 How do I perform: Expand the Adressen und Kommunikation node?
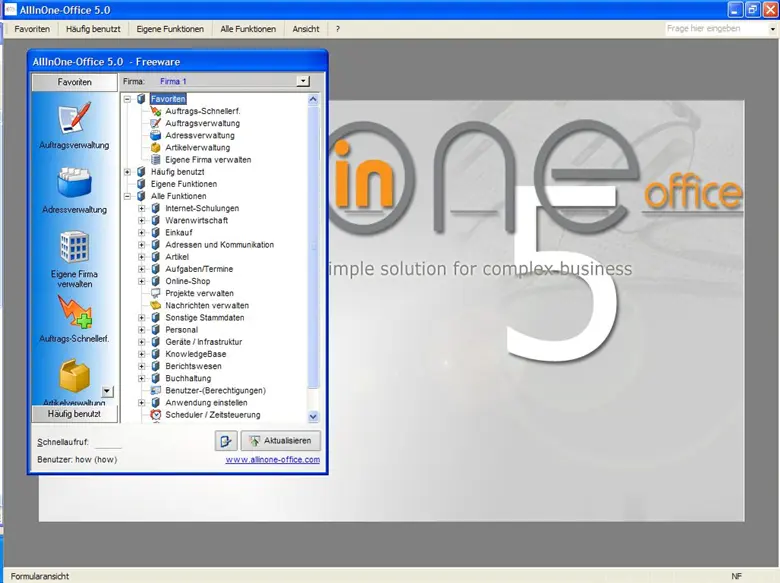point(142,245)
